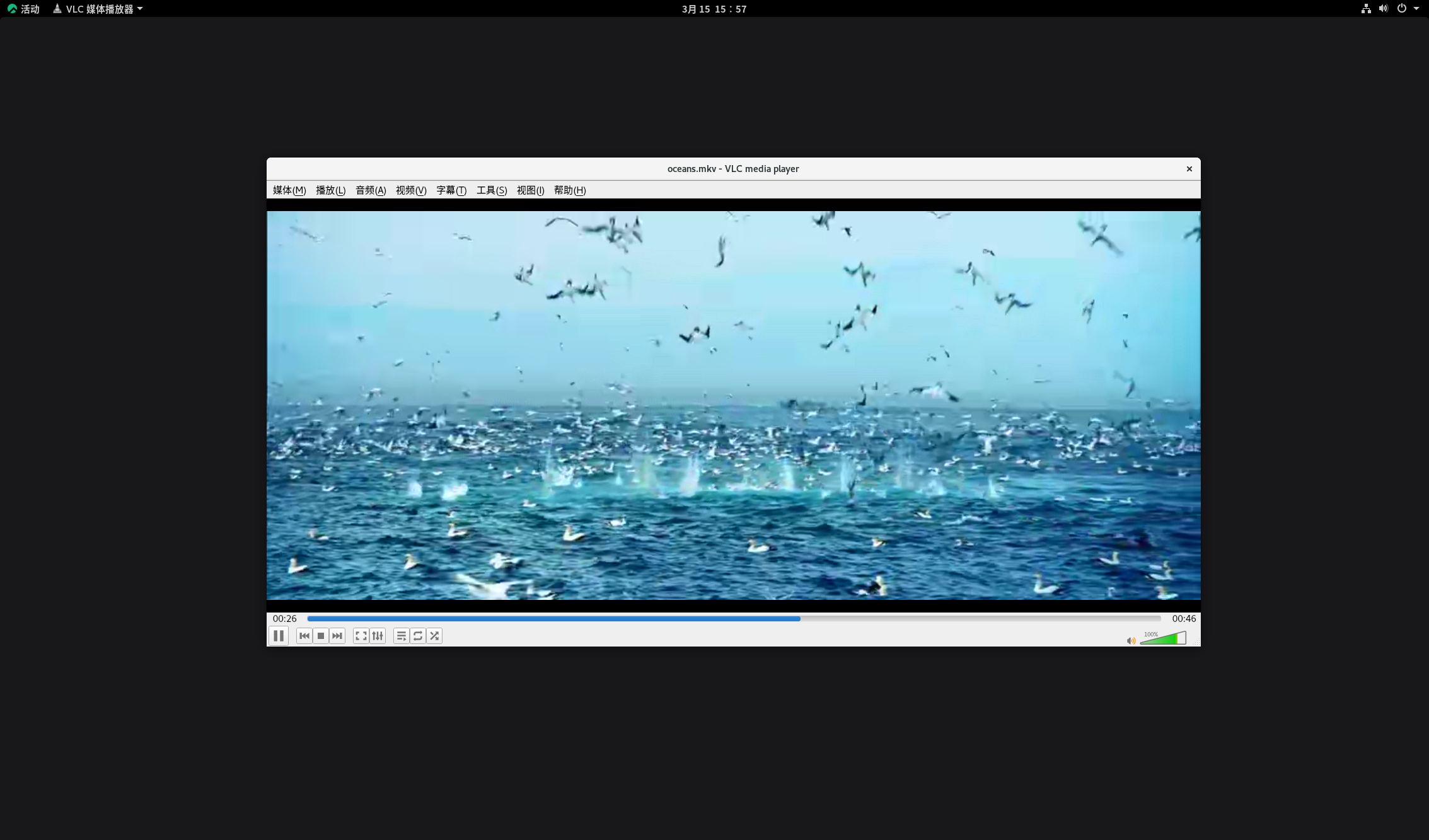Skip to previous media track

pyautogui.click(x=304, y=636)
